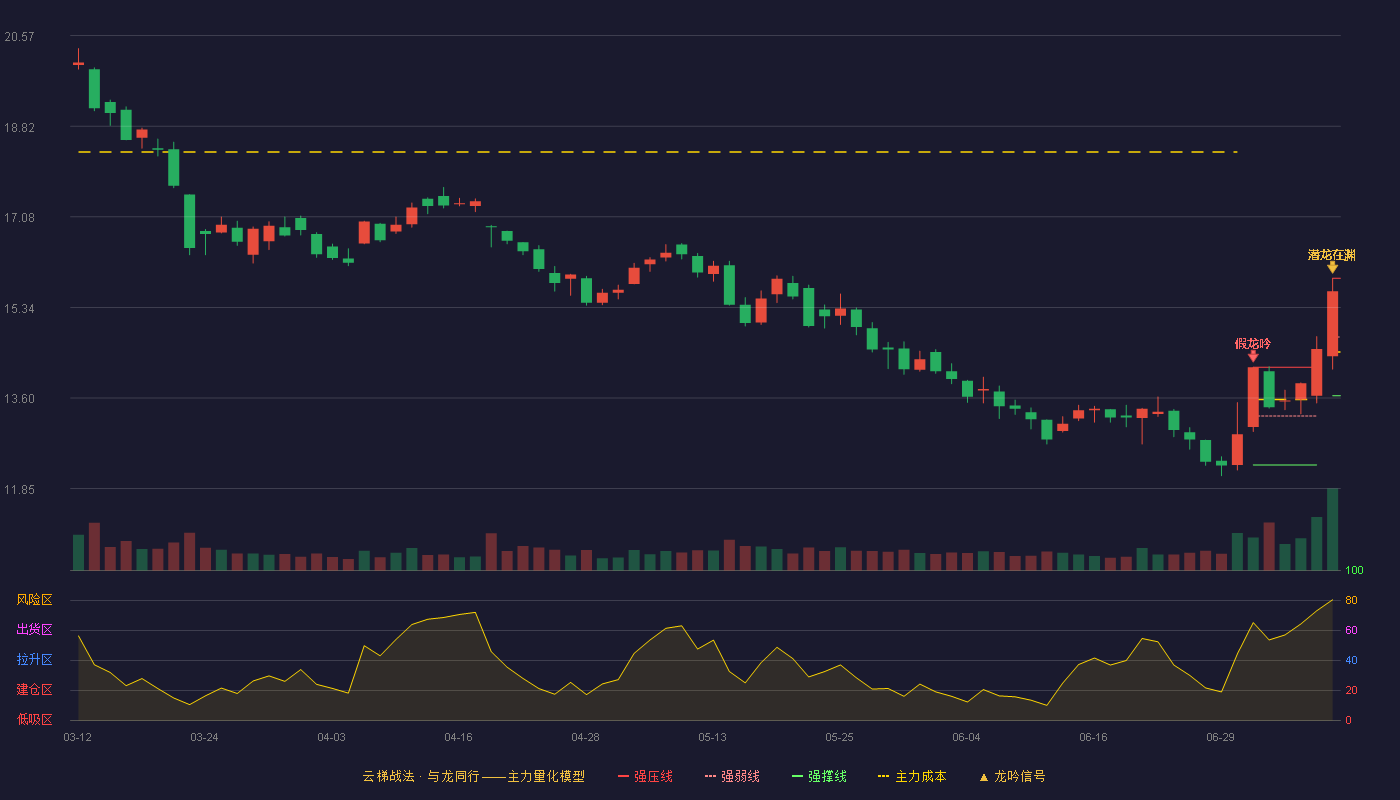The height and width of the screenshot is (800, 1400).
Task: Click the 18.82 price axis label
Action: tap(19, 128)
